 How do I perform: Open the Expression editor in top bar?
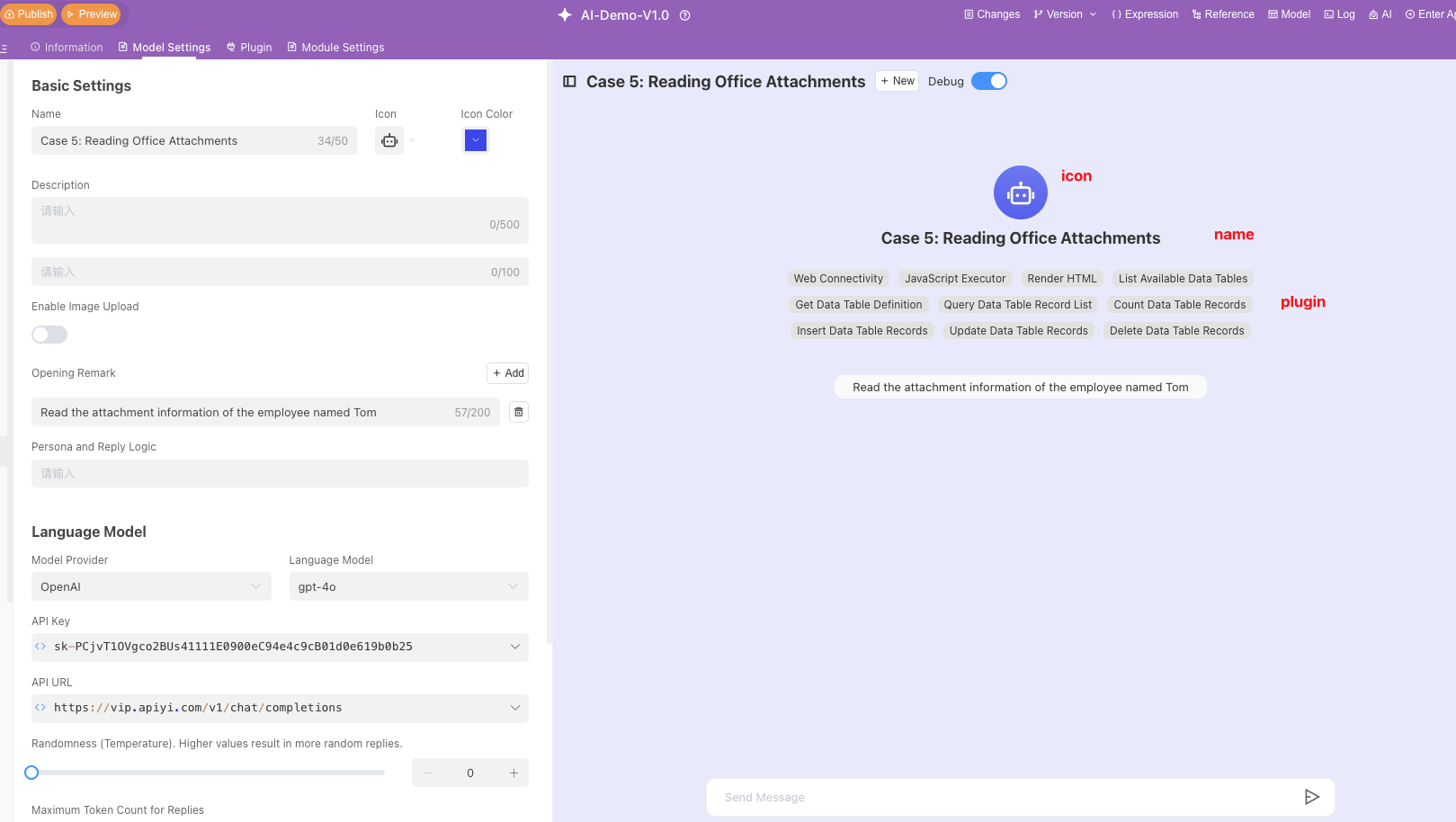1145,14
